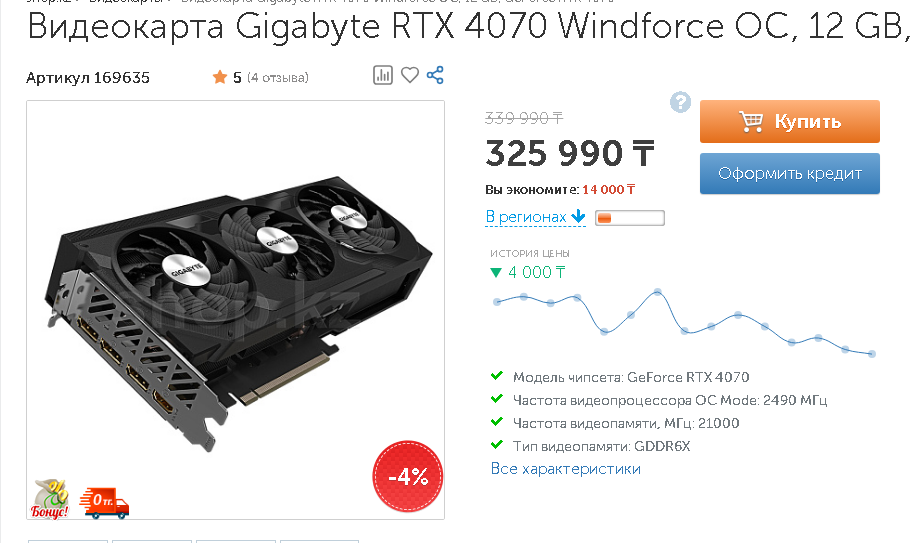Click the peak point on price history chart
The height and width of the screenshot is (543, 914).
[x=658, y=292]
